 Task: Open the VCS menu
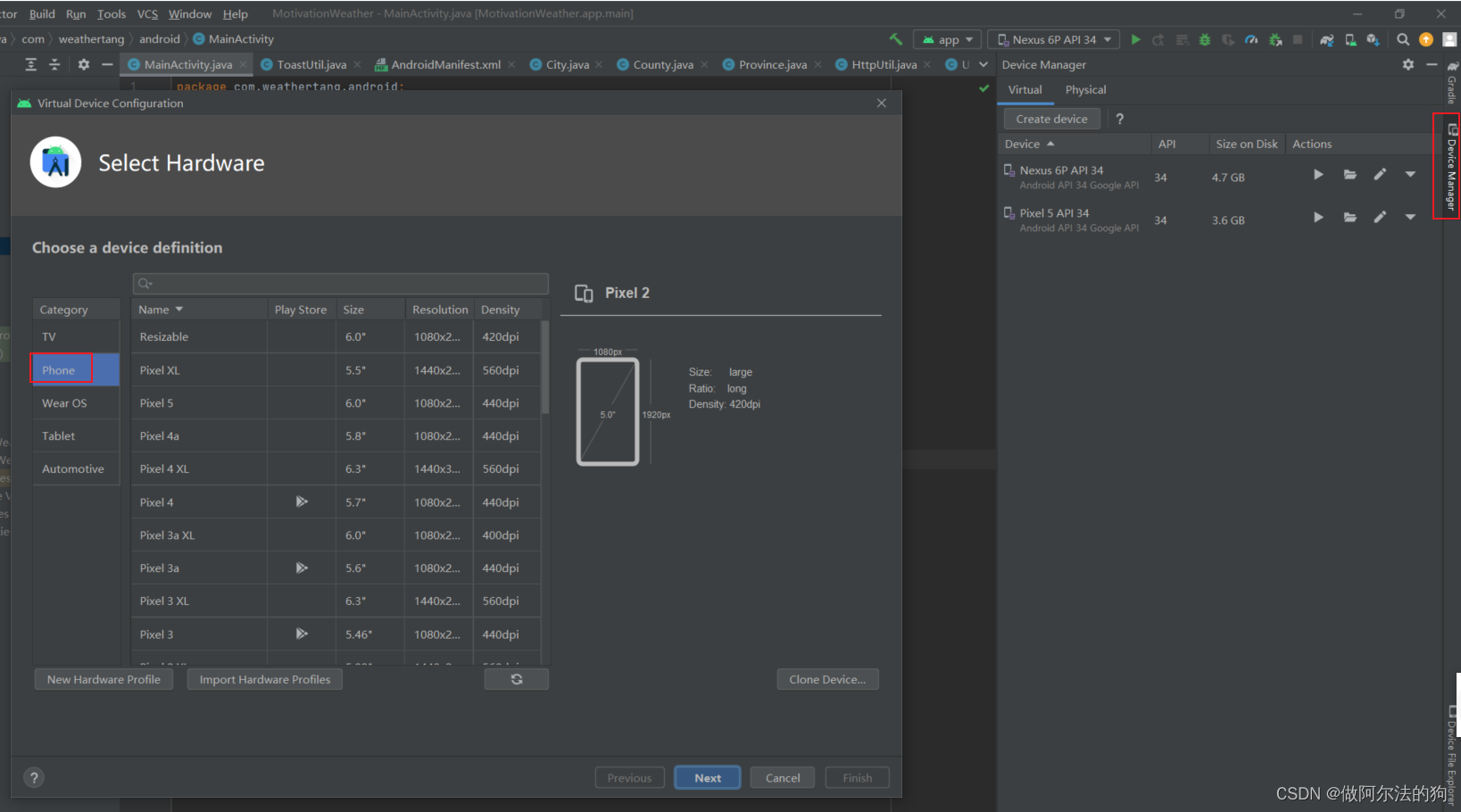pyautogui.click(x=147, y=13)
